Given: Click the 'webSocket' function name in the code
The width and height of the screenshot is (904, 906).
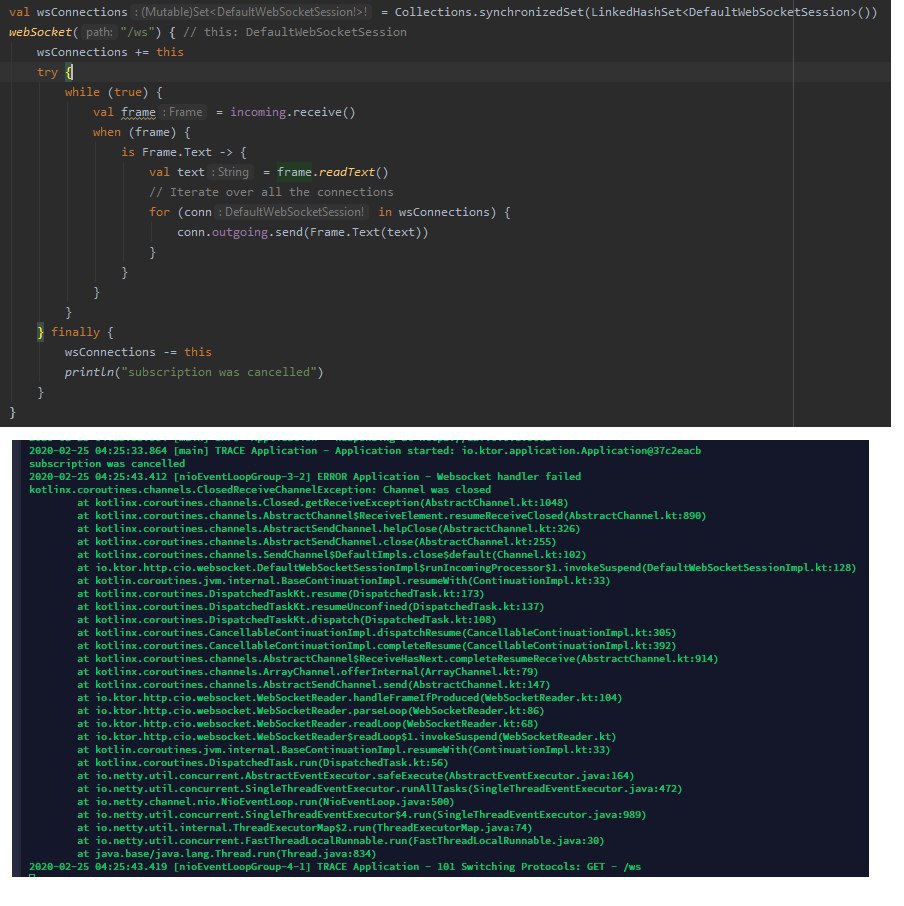Looking at the screenshot, I should tap(40, 32).
